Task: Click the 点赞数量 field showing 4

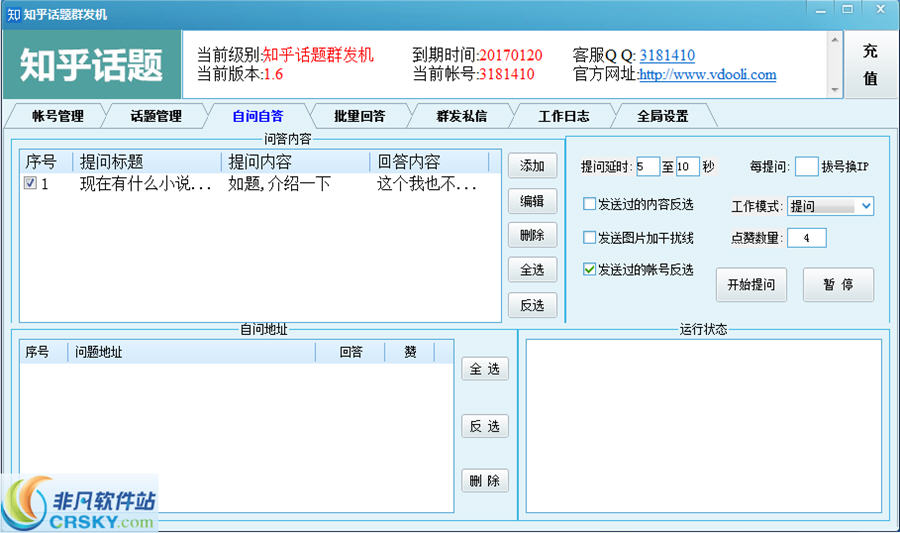Action: [806, 238]
